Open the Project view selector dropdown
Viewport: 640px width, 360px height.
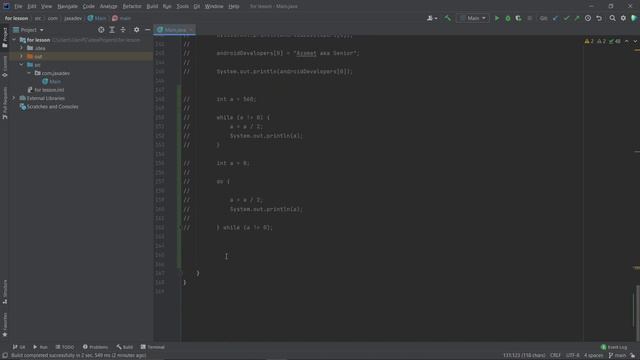(x=28, y=30)
